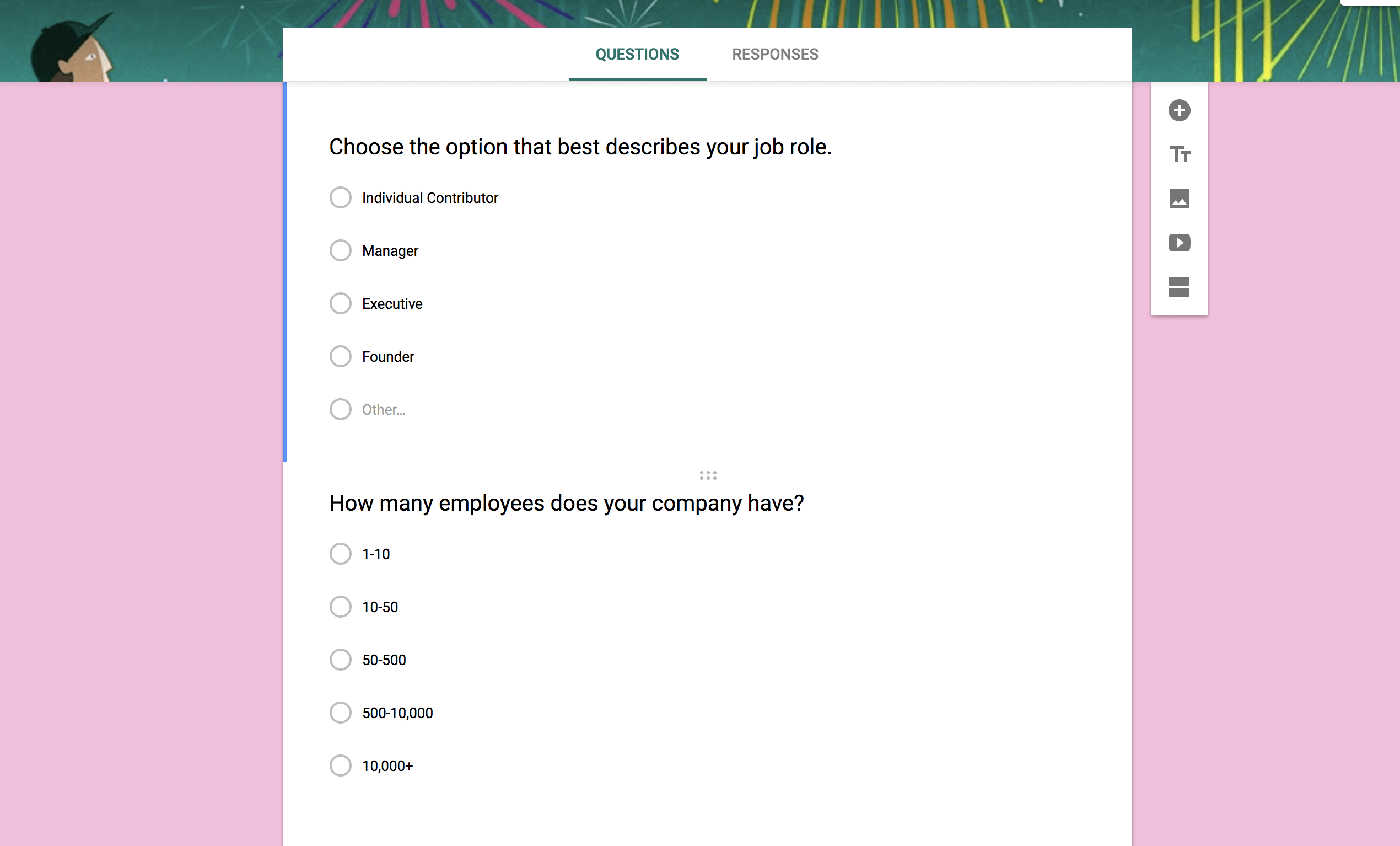This screenshot has width=1400, height=846.
Task: Add a new question with the plus icon
Action: tap(1180, 110)
